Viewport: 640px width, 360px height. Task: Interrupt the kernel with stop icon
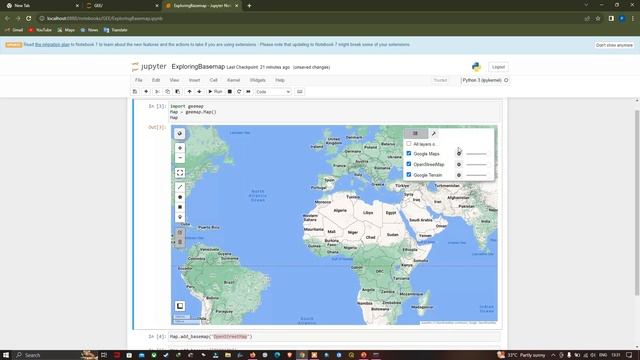point(230,92)
